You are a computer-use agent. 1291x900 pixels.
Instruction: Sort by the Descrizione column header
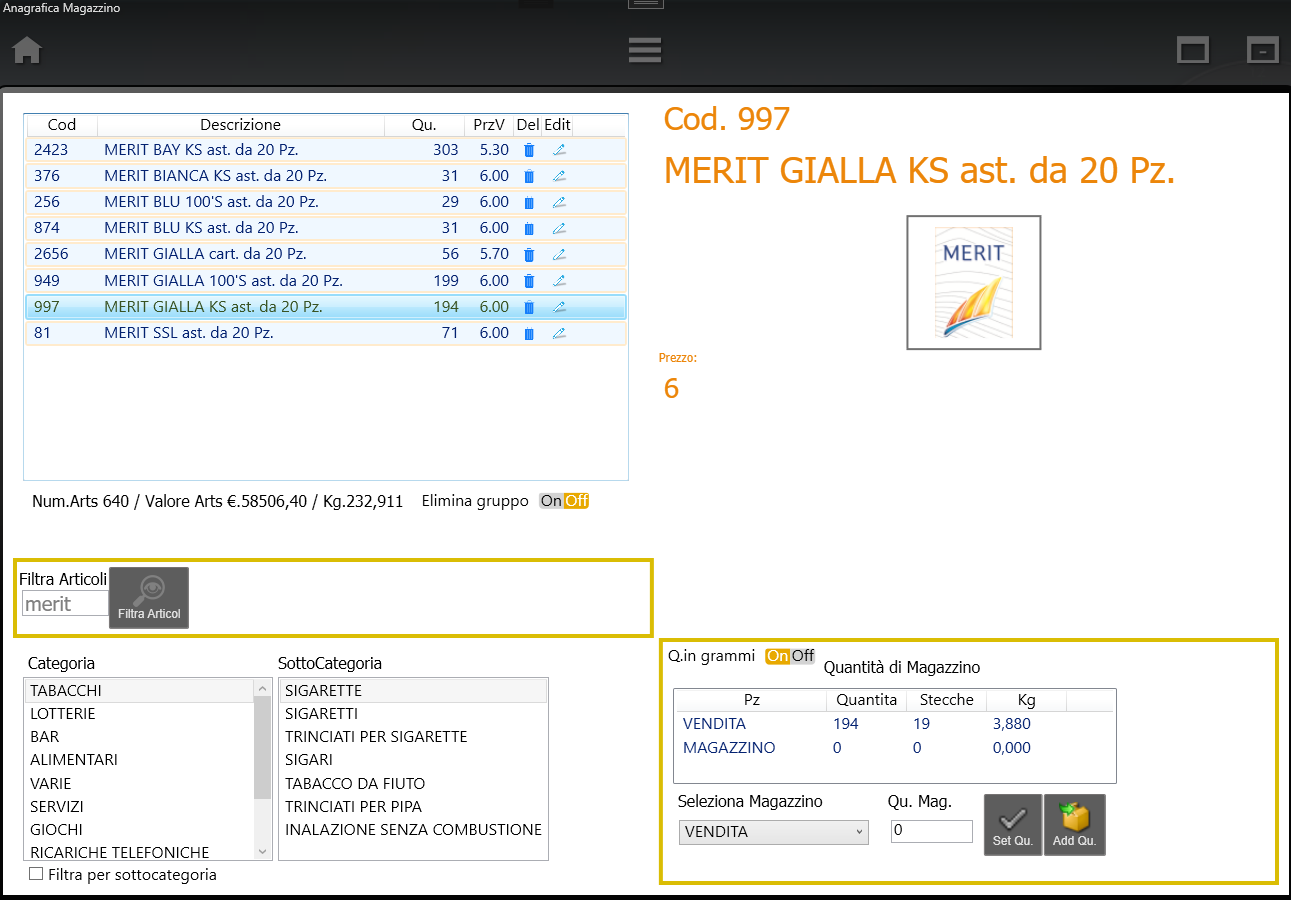point(241,125)
